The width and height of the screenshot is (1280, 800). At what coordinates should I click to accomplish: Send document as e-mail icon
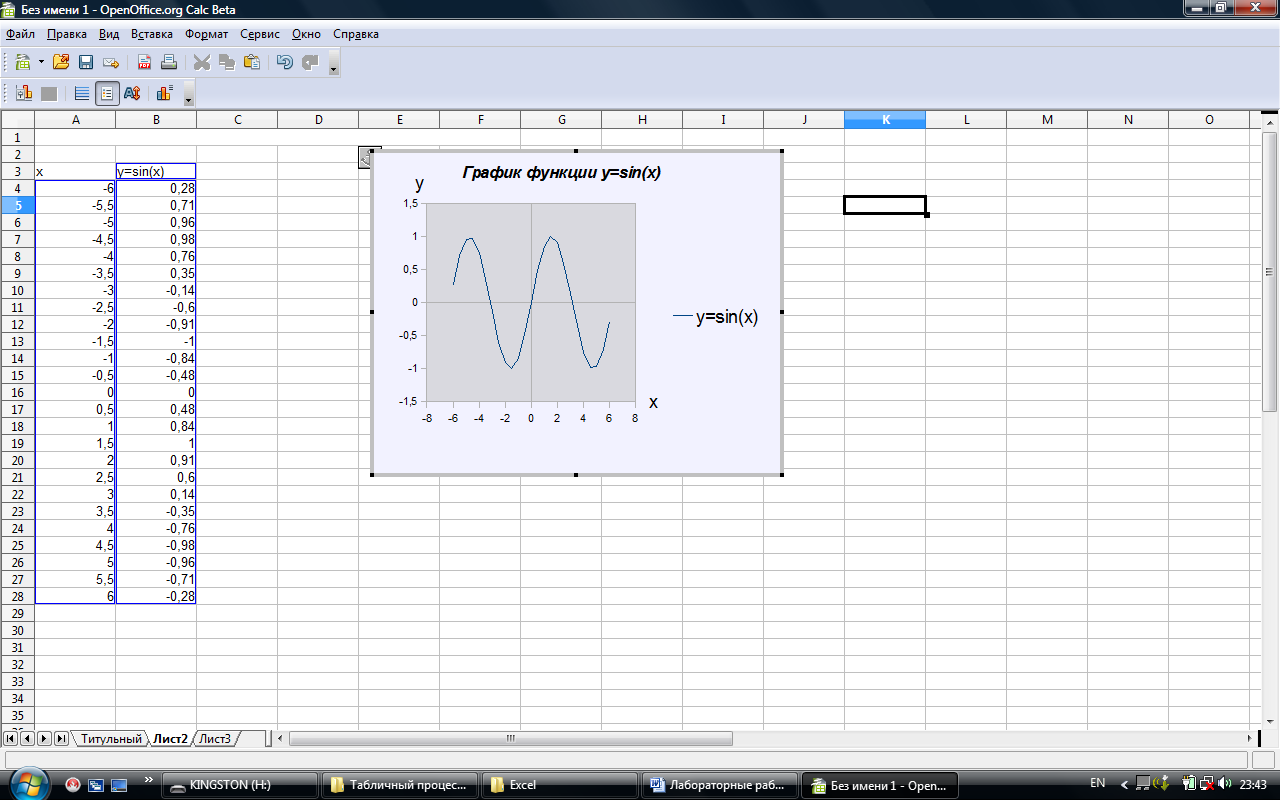coord(111,62)
